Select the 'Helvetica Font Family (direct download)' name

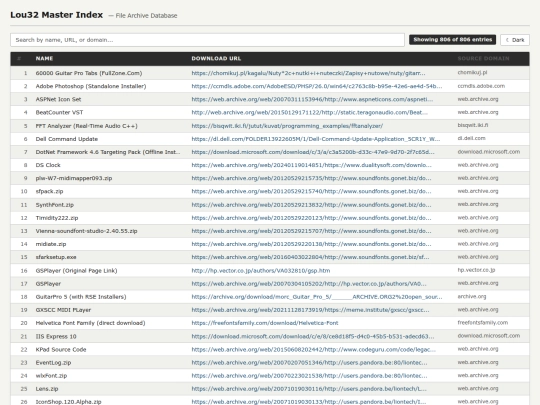click(x=90, y=323)
